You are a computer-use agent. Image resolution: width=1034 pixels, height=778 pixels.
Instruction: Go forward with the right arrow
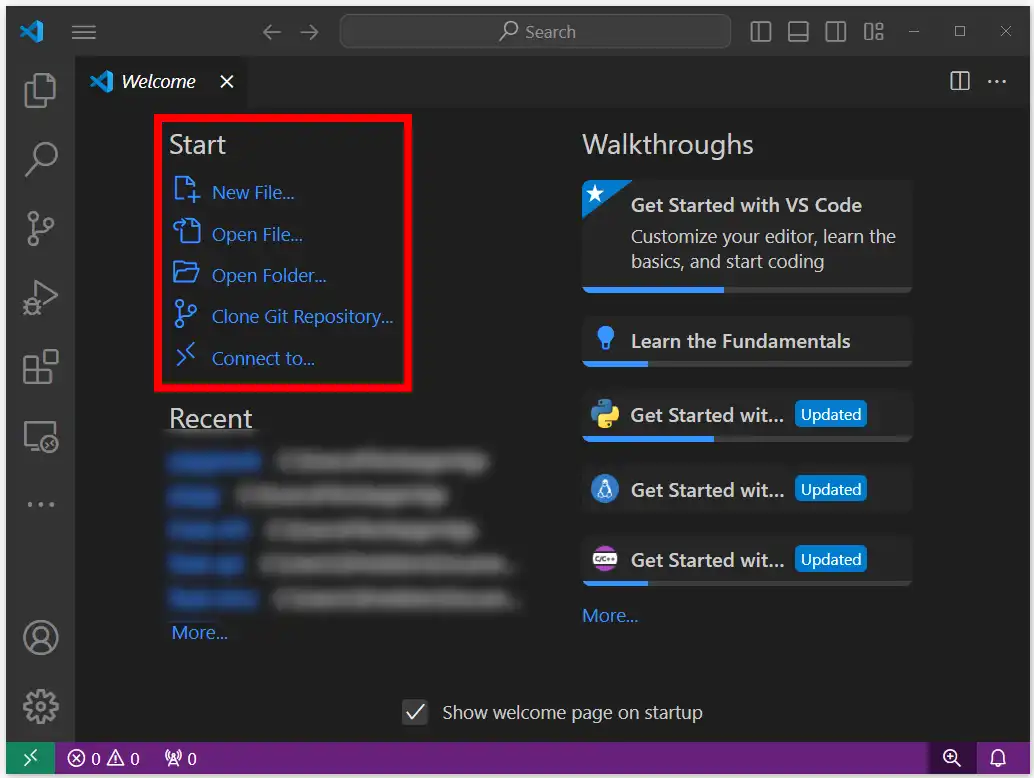[x=309, y=32]
